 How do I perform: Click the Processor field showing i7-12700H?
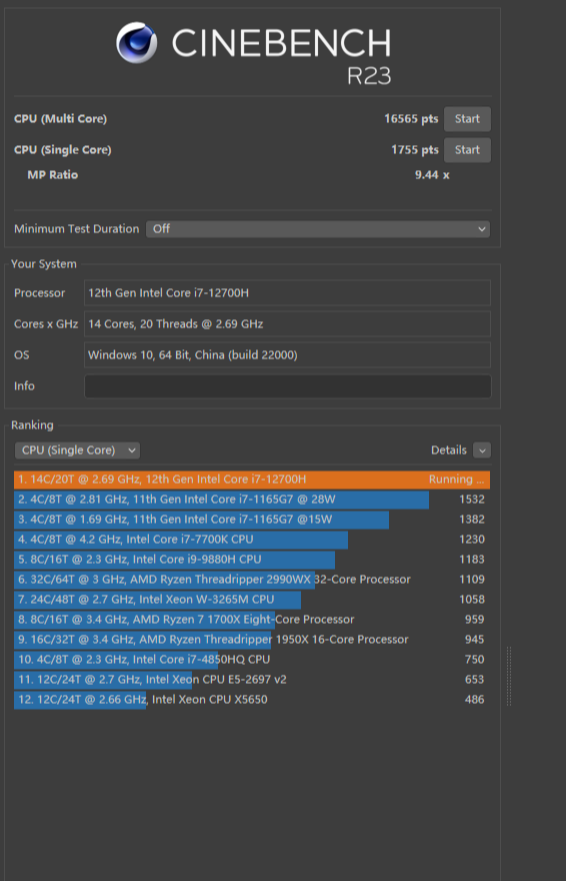tap(287, 293)
